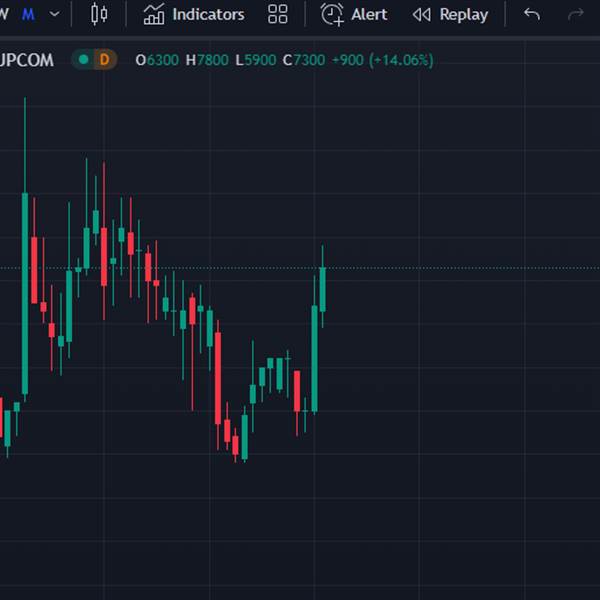Open the Indicators panel
This screenshot has height=600, width=600.
(194, 15)
